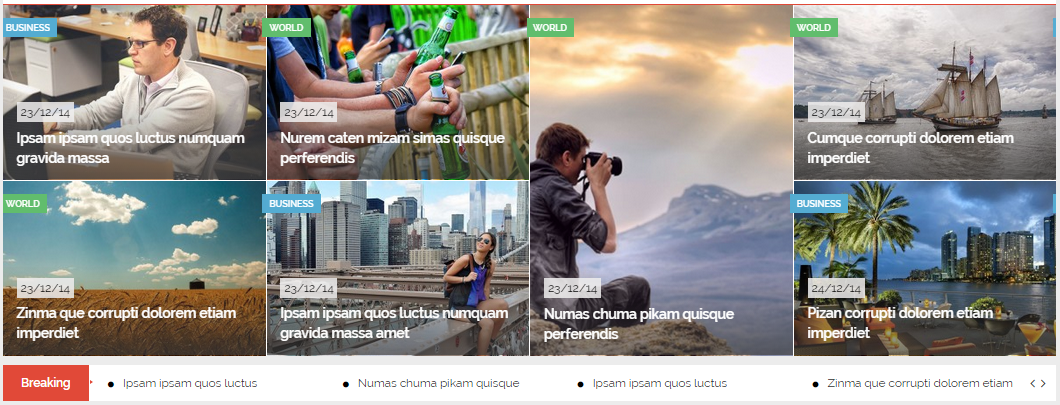
Task: Open 'Ipsam ipsam quos luctus numquam gravida massa amet'
Action: tap(394, 323)
